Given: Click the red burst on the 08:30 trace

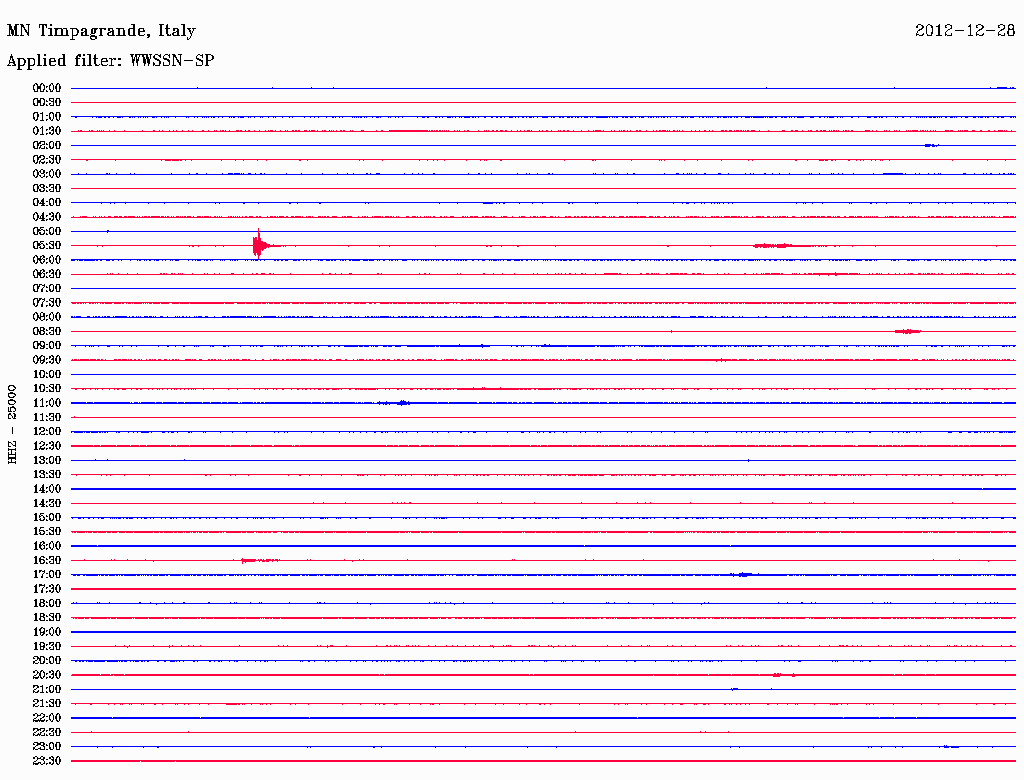Looking at the screenshot, I should click(x=907, y=331).
